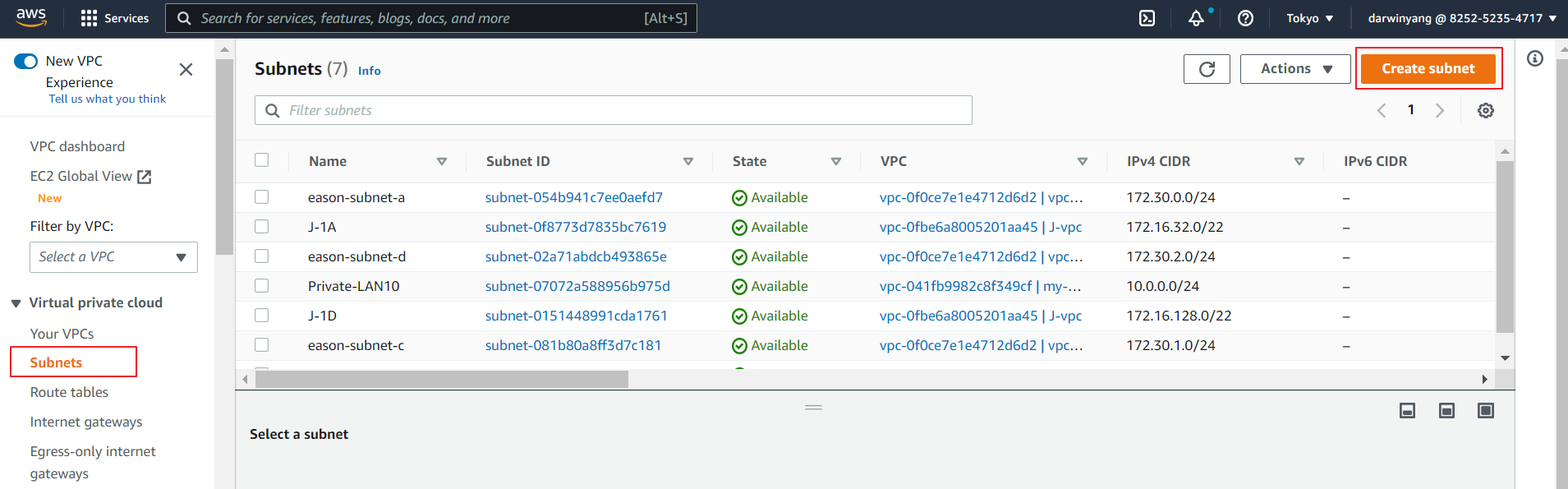The height and width of the screenshot is (489, 1568).
Task: Open the Tokyo region selector
Action: [x=1309, y=18]
